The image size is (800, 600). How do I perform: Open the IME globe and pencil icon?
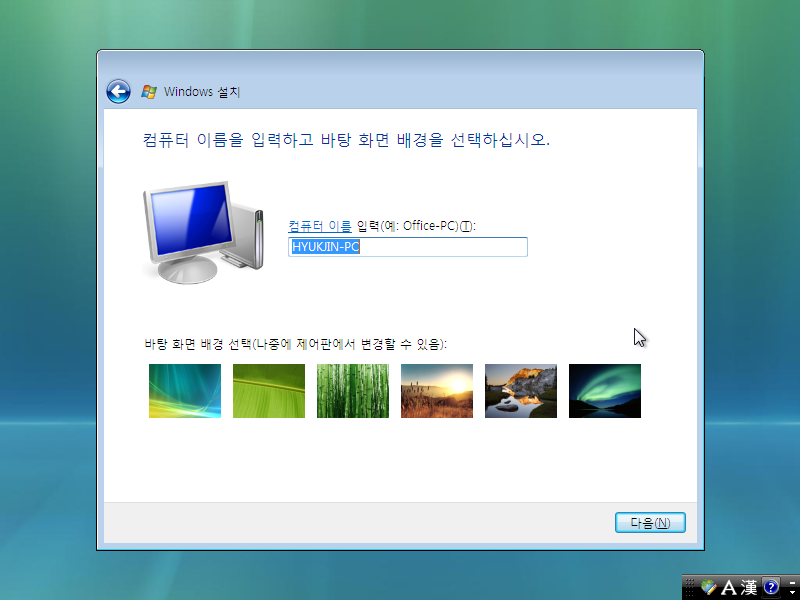click(x=709, y=587)
